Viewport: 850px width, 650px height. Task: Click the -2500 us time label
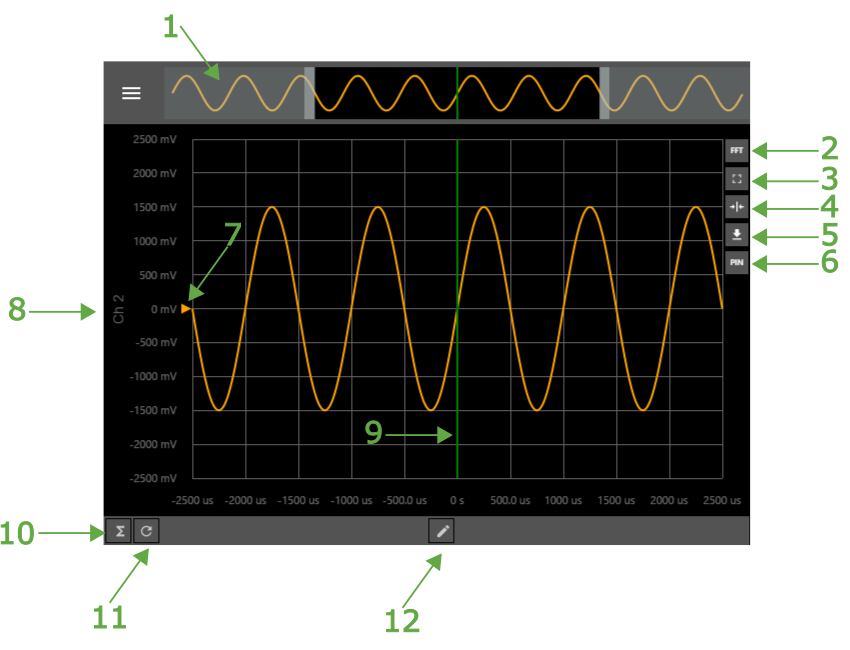pyautogui.click(x=192, y=500)
